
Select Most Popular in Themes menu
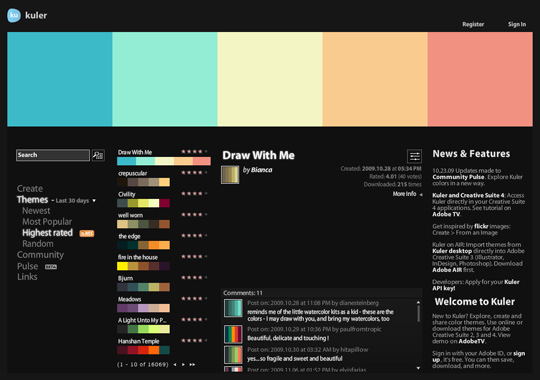[x=47, y=222]
